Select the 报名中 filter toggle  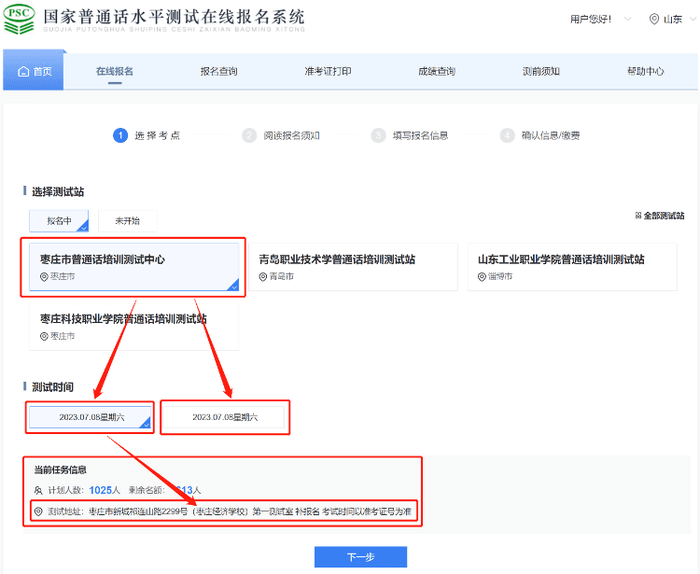click(x=59, y=221)
